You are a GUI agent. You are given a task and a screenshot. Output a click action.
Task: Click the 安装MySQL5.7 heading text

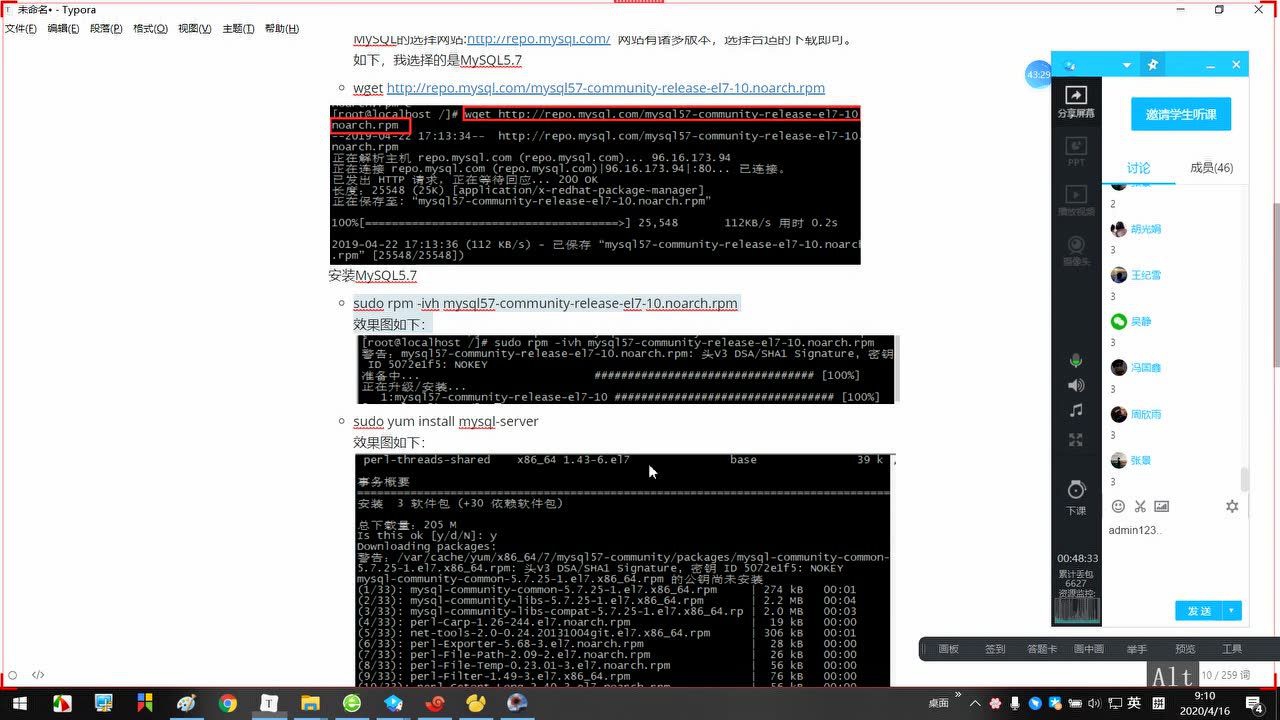pyautogui.click(x=372, y=275)
